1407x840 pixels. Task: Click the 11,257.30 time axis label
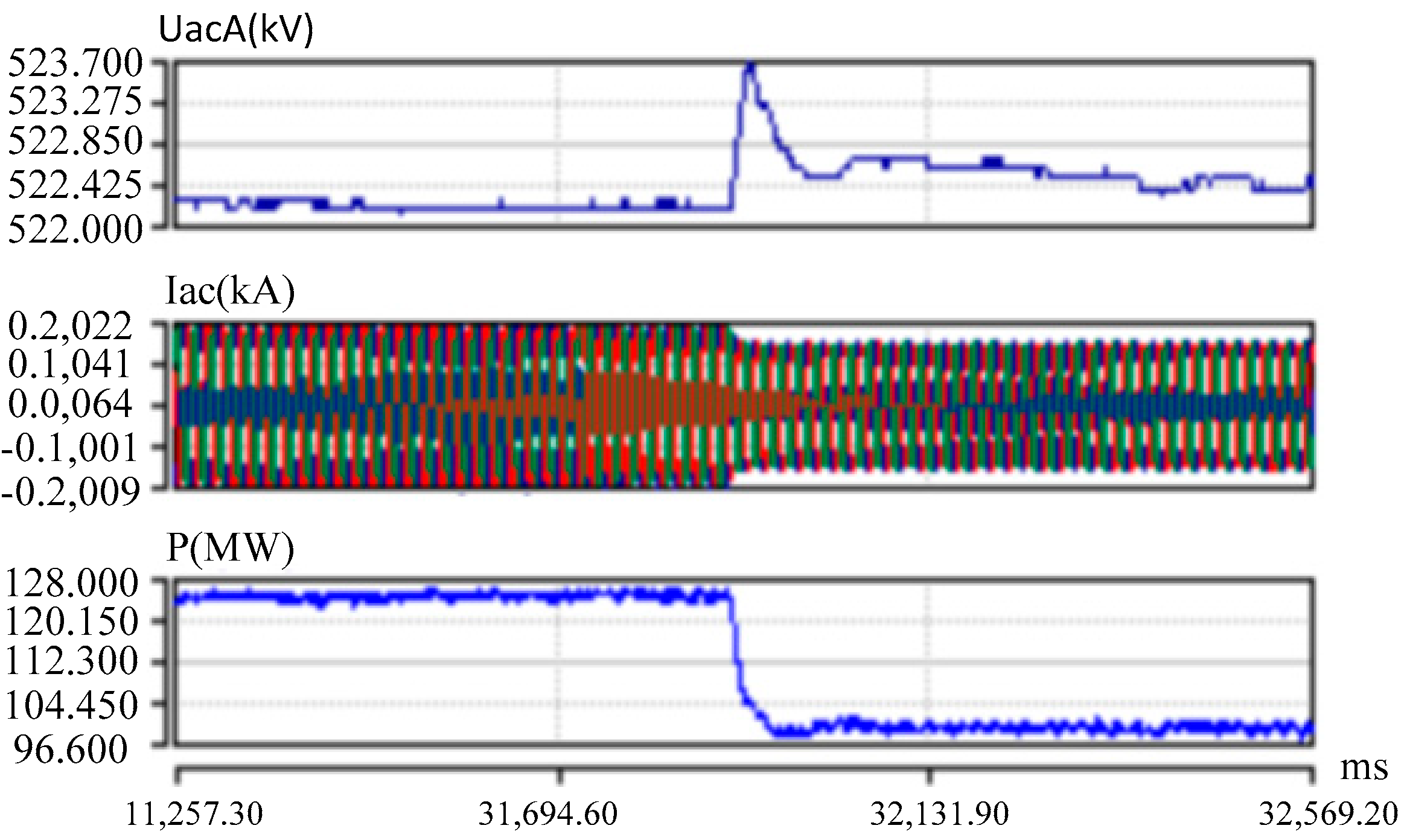click(193, 814)
